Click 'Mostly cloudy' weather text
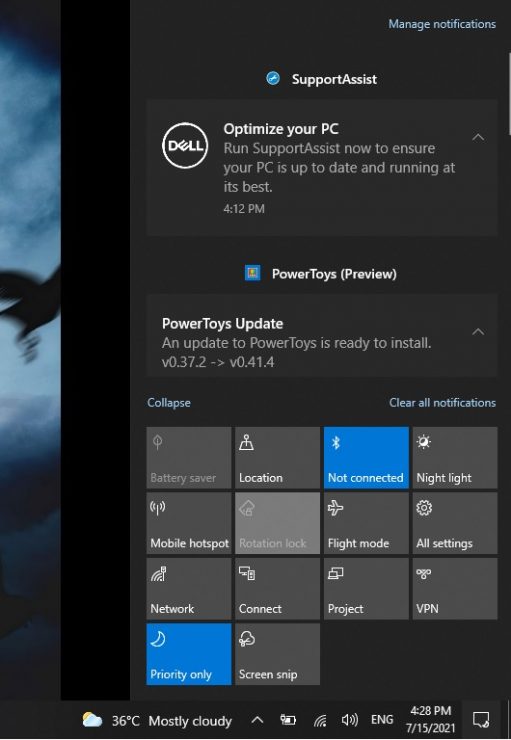 190,721
